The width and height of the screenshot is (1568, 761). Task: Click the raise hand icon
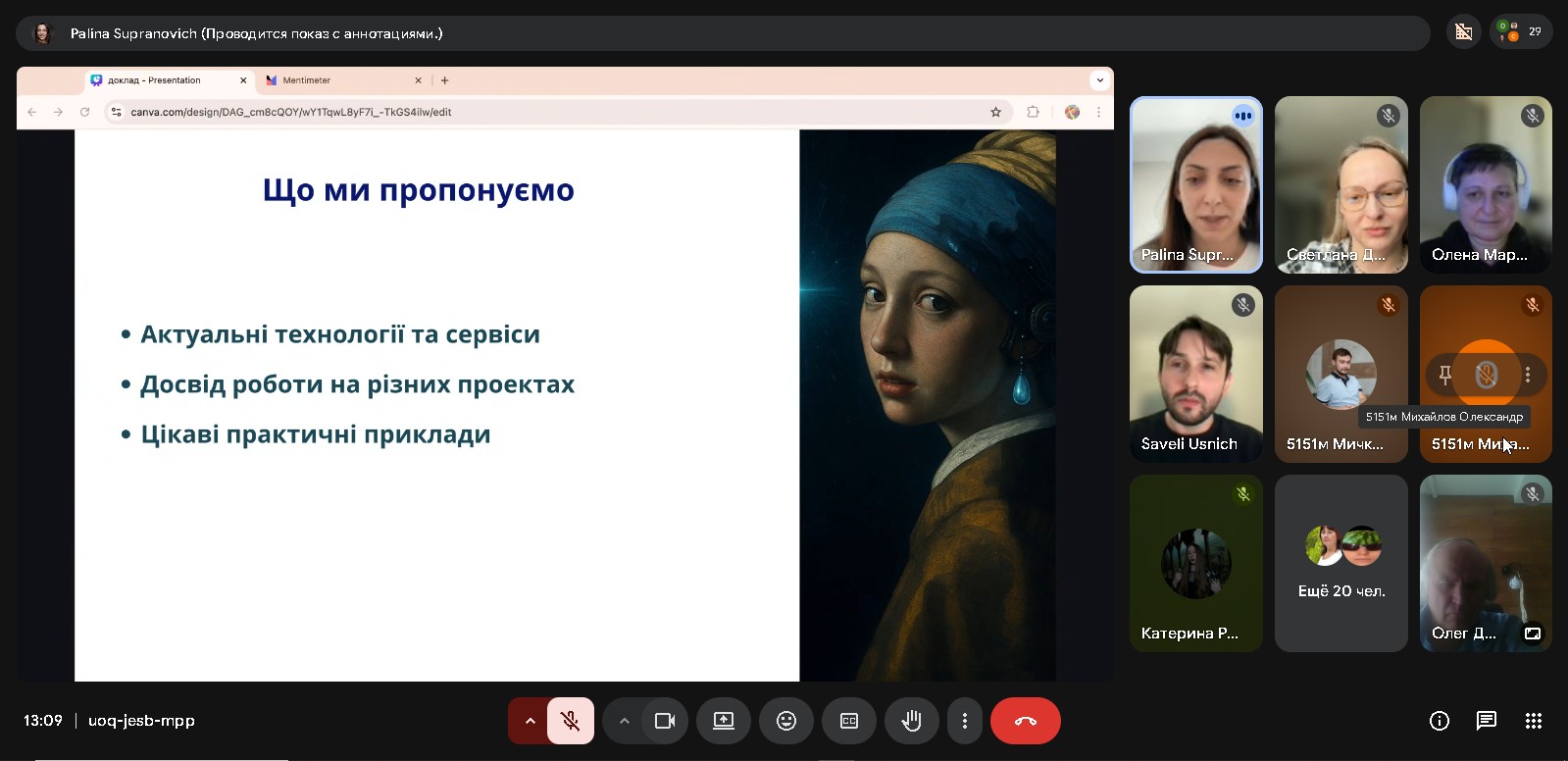tap(911, 721)
